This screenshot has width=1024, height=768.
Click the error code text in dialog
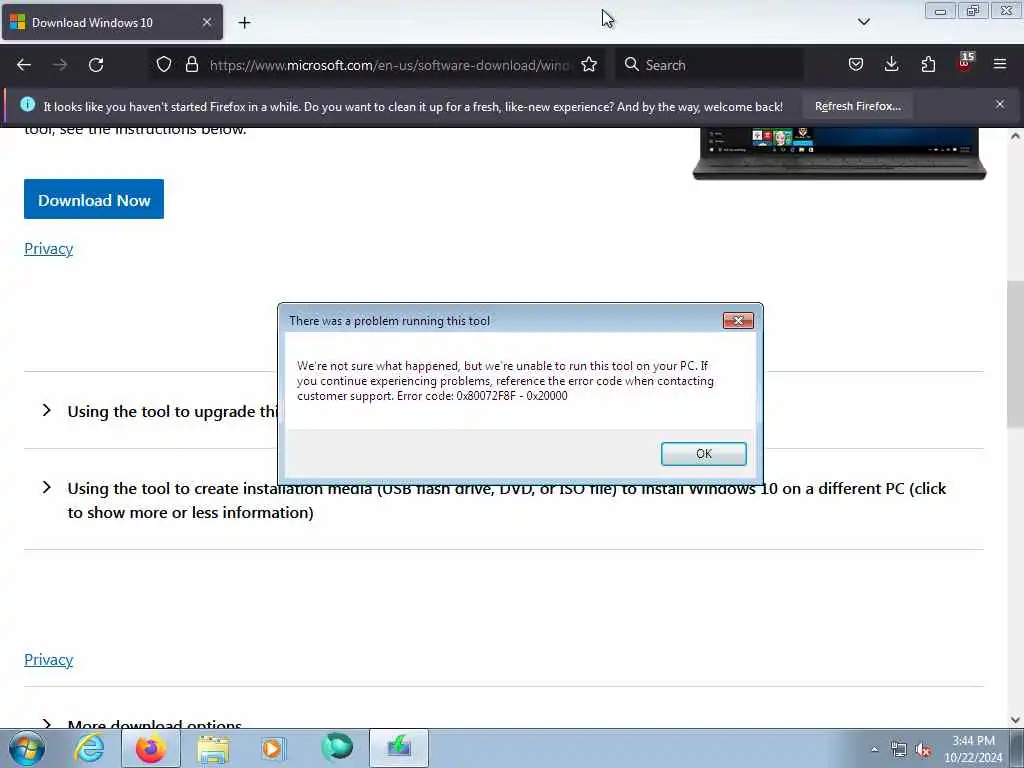click(482, 396)
